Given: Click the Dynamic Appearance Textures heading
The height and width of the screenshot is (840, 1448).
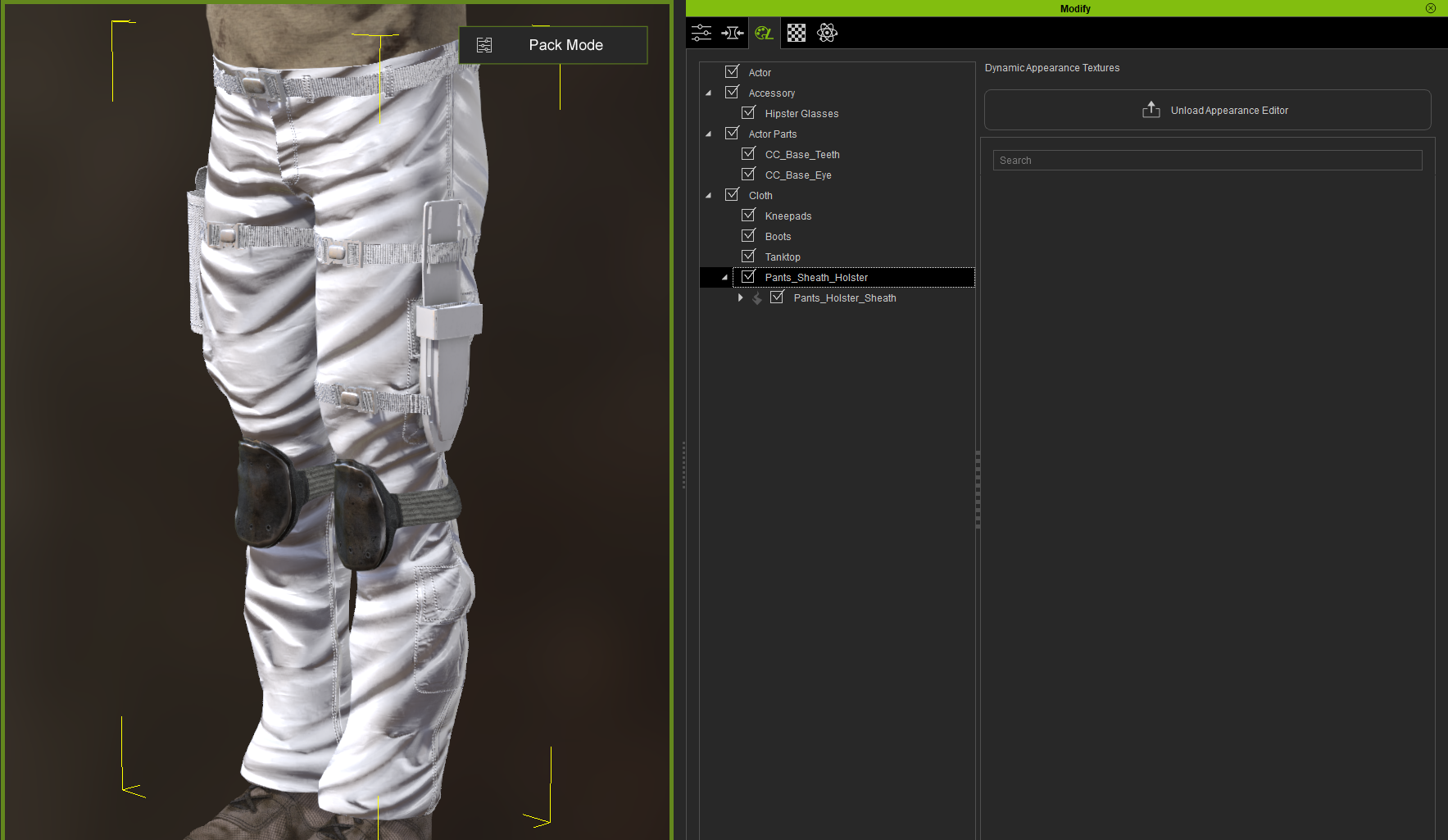Looking at the screenshot, I should coord(1052,68).
